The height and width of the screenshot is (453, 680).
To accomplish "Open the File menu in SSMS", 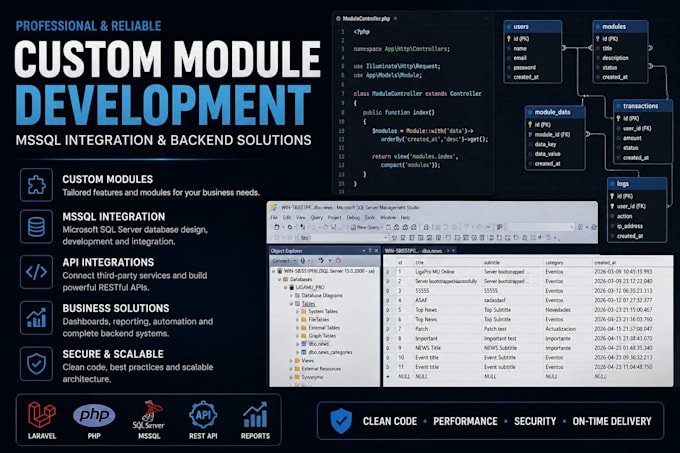I will pyautogui.click(x=274, y=218).
